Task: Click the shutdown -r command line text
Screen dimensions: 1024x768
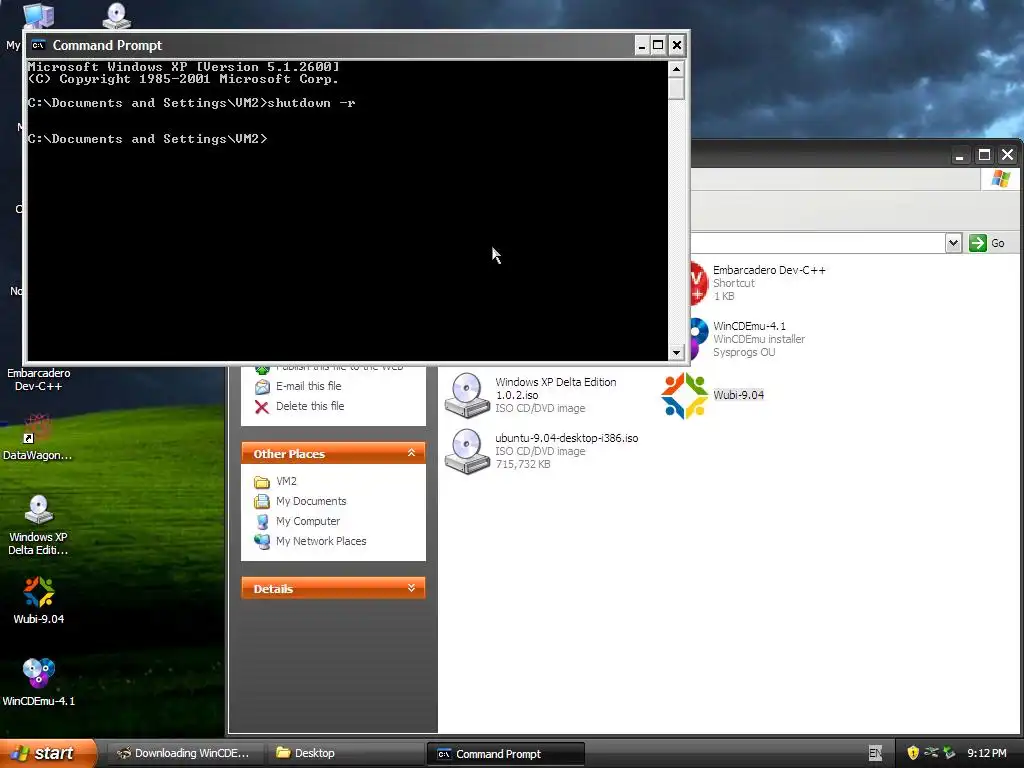Action: (311, 103)
